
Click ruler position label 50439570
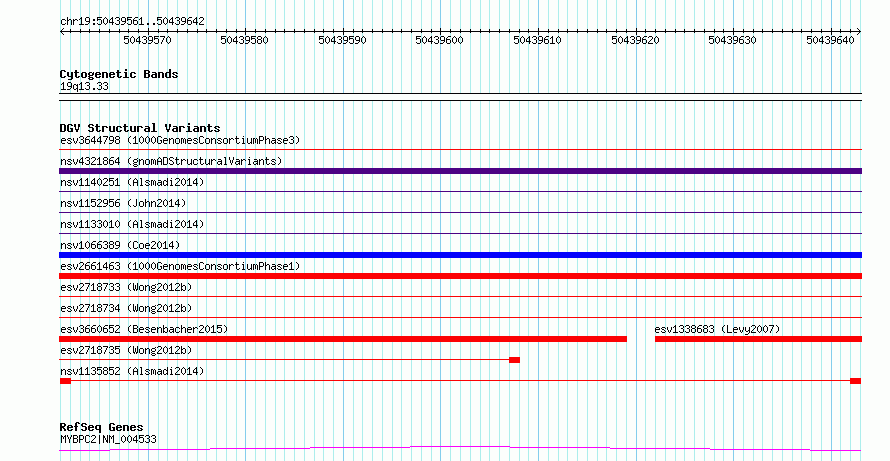pyautogui.click(x=147, y=40)
